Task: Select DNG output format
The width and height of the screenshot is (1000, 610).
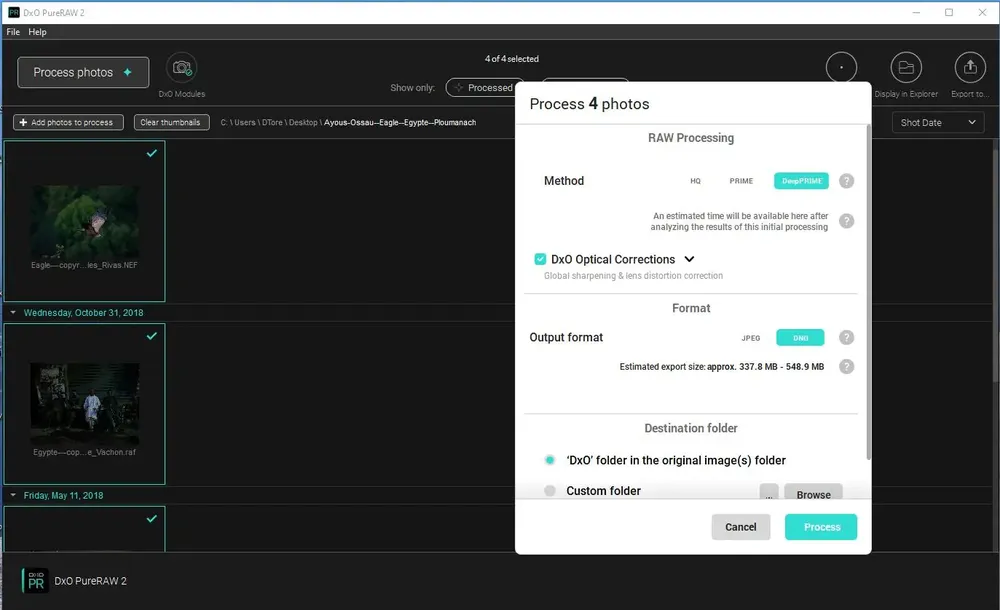Action: click(x=800, y=338)
